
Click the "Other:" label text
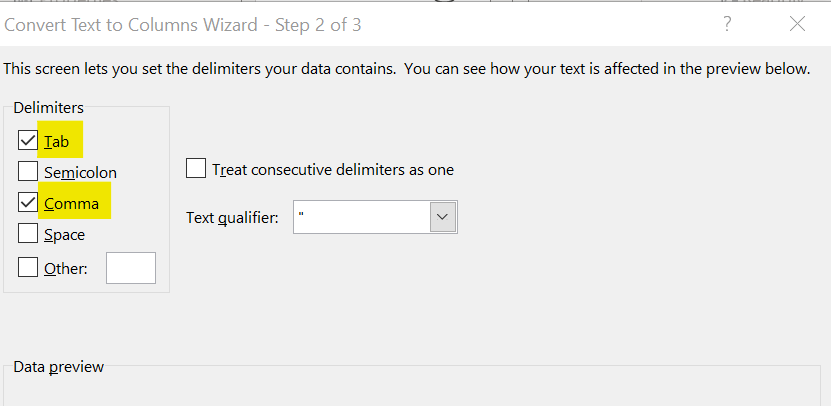coord(66,268)
